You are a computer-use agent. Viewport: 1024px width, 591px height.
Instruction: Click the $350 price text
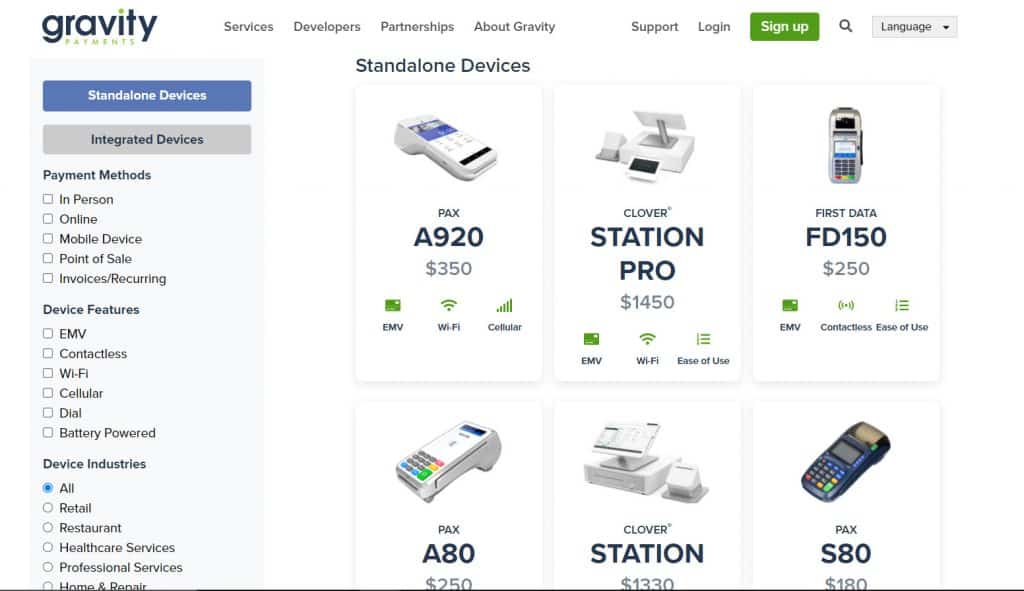(x=448, y=268)
